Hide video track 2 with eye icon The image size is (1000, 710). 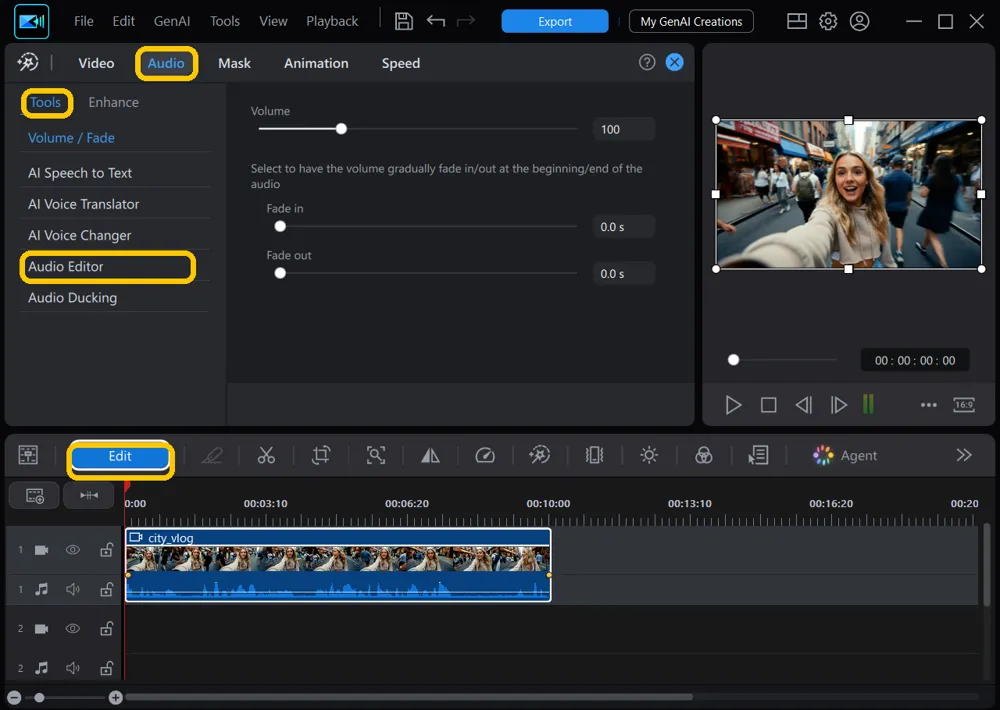point(73,629)
